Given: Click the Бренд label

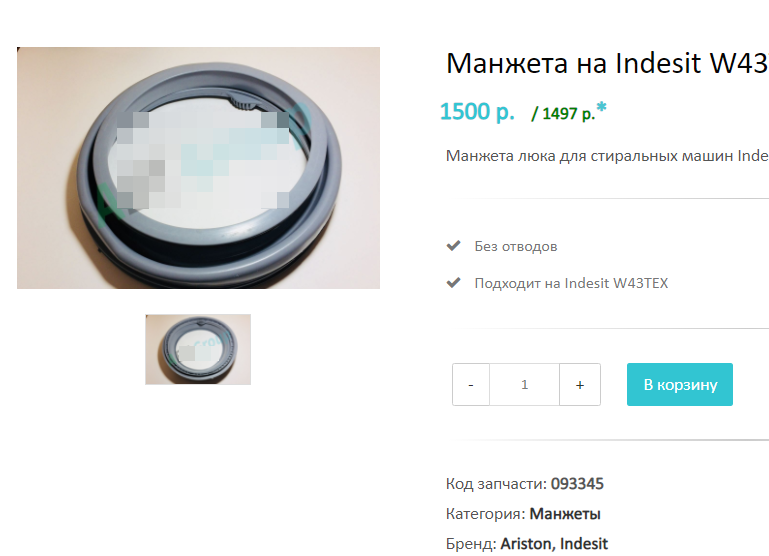Looking at the screenshot, I should (x=471, y=544).
